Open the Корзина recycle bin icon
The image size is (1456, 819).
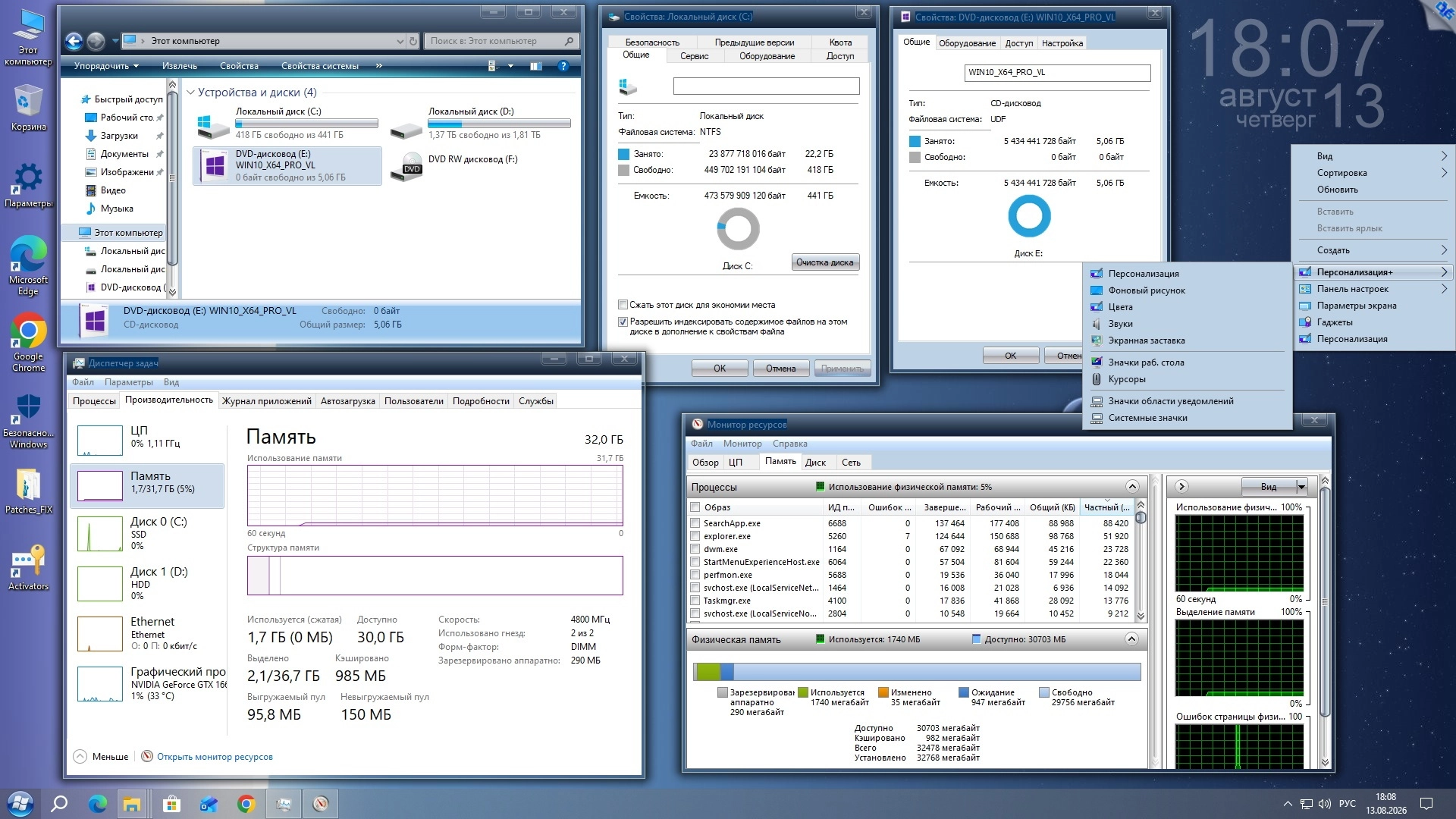click(28, 108)
